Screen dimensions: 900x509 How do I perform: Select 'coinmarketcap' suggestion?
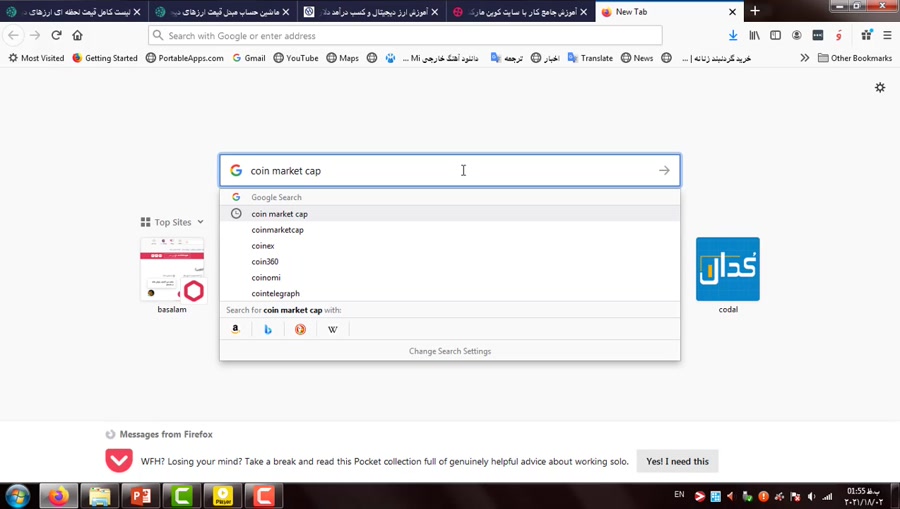coord(450,230)
